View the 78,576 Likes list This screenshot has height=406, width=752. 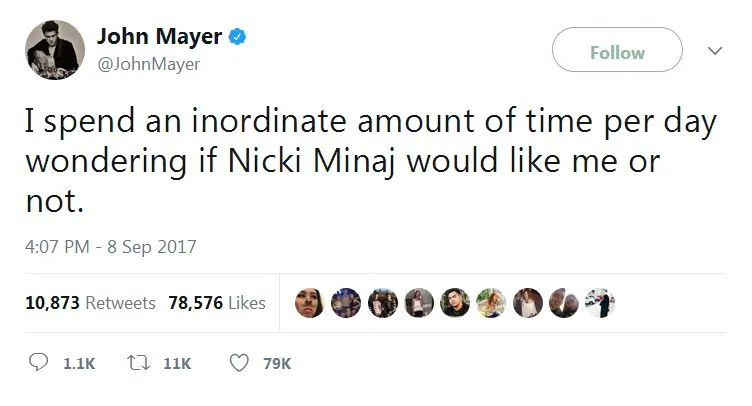tap(217, 303)
